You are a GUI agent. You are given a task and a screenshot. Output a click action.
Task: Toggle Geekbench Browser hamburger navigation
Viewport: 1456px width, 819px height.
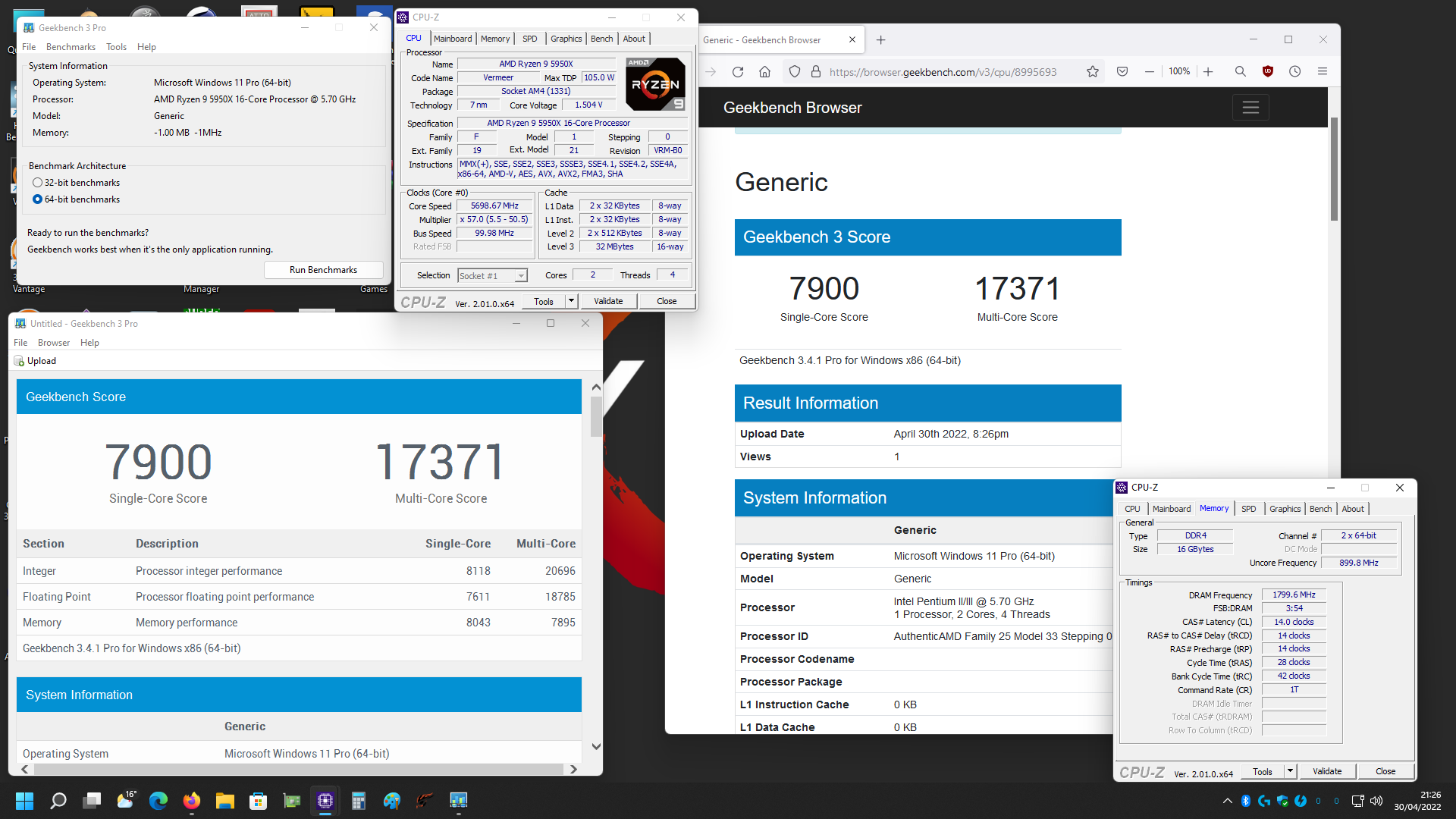click(x=1250, y=108)
